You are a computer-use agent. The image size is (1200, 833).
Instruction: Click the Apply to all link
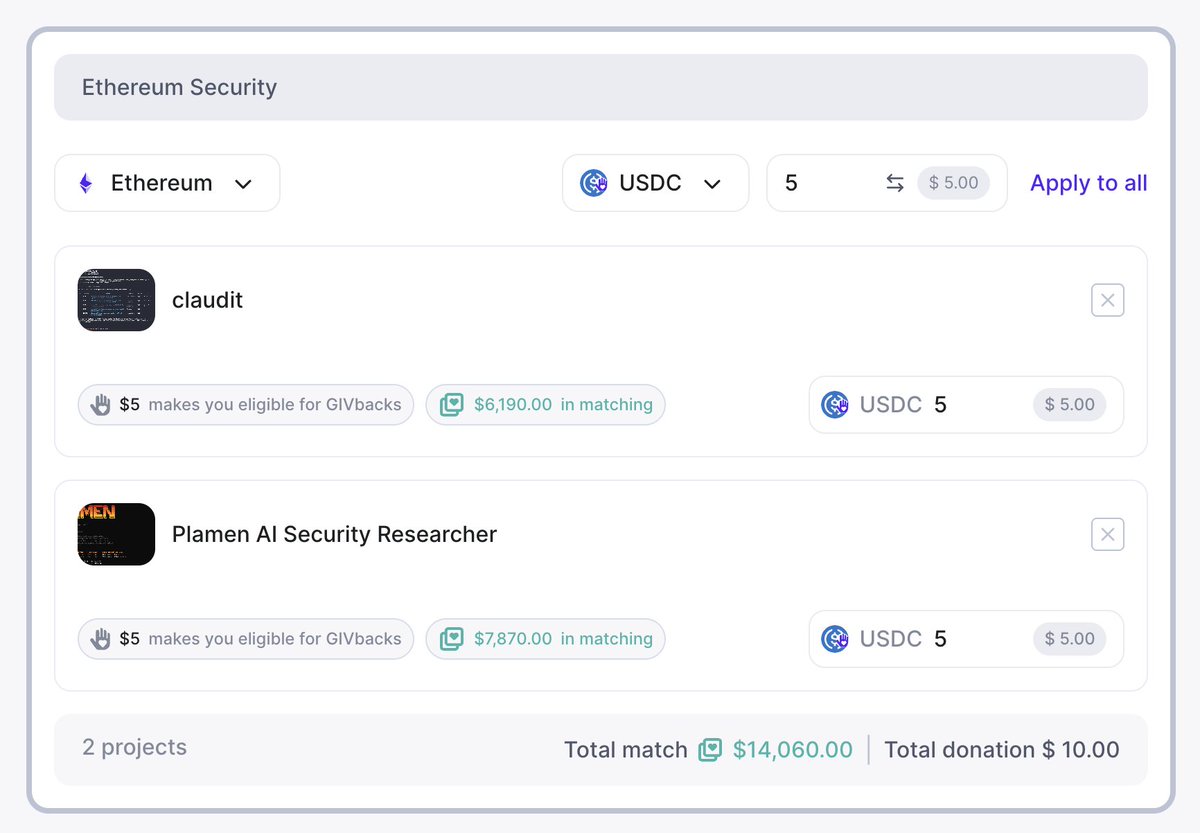pyautogui.click(x=1089, y=183)
